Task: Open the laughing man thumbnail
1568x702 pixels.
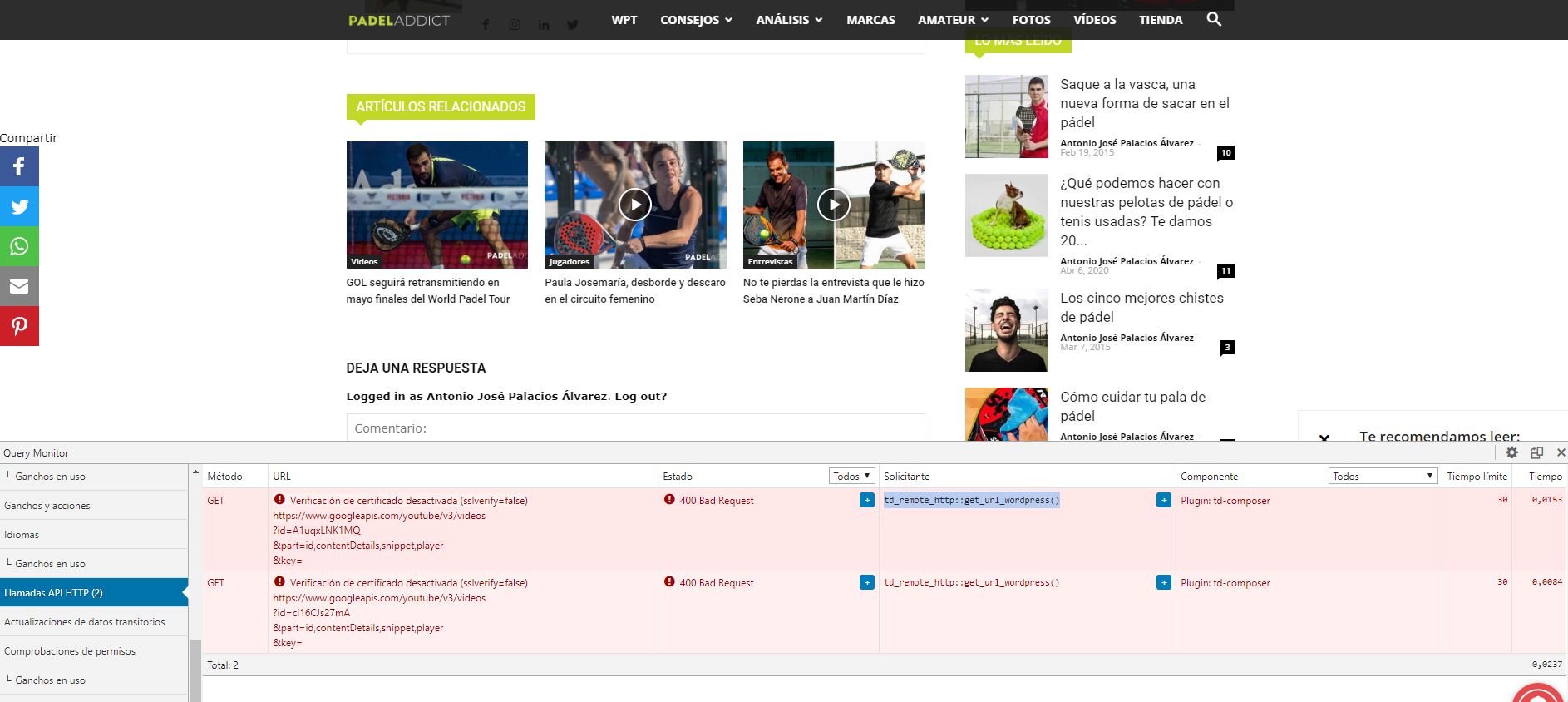Action: [1007, 330]
